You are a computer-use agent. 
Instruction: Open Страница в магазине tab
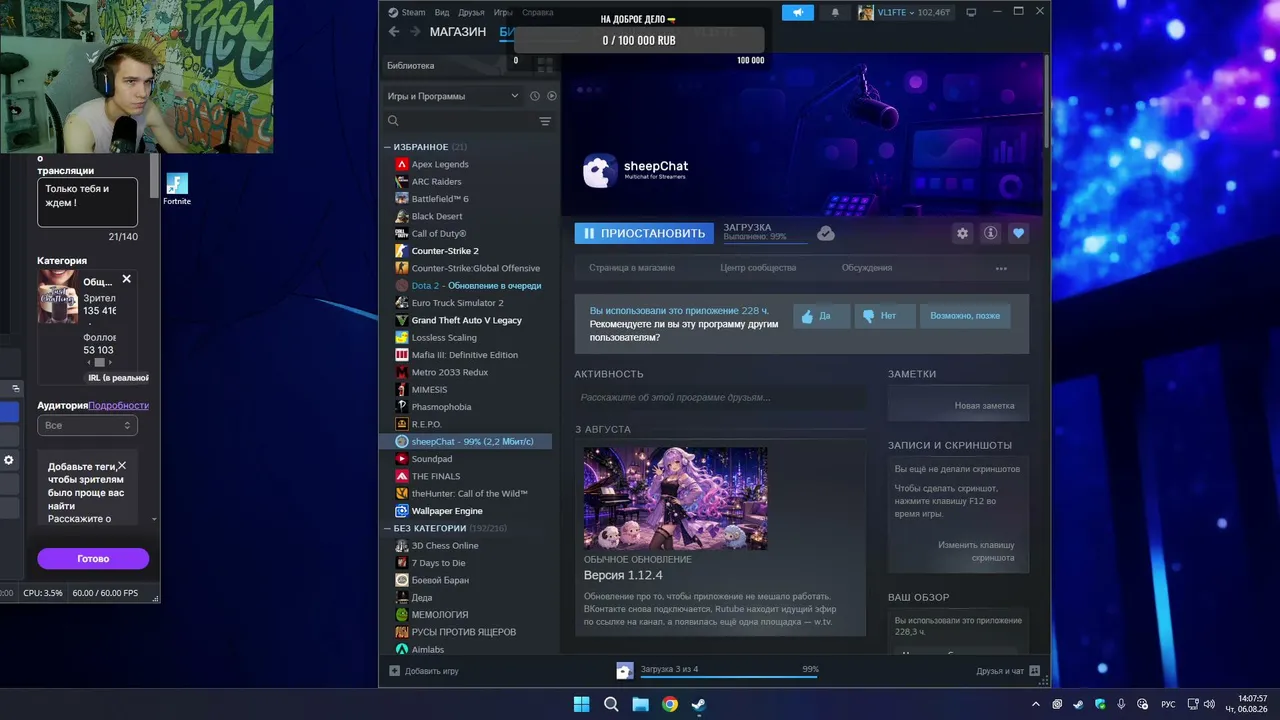(632, 268)
